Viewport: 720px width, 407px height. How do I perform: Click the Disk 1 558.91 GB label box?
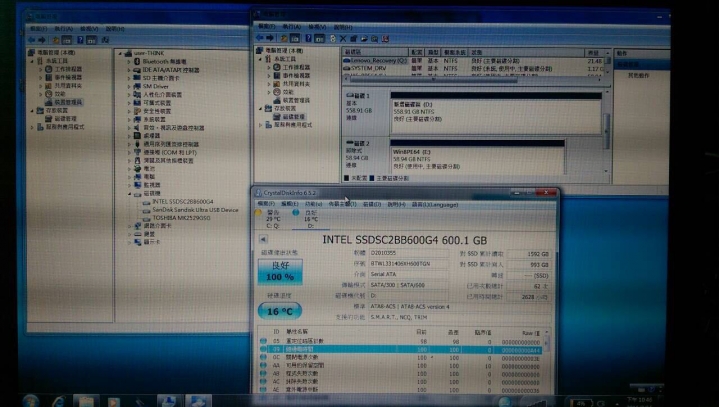(x=366, y=113)
